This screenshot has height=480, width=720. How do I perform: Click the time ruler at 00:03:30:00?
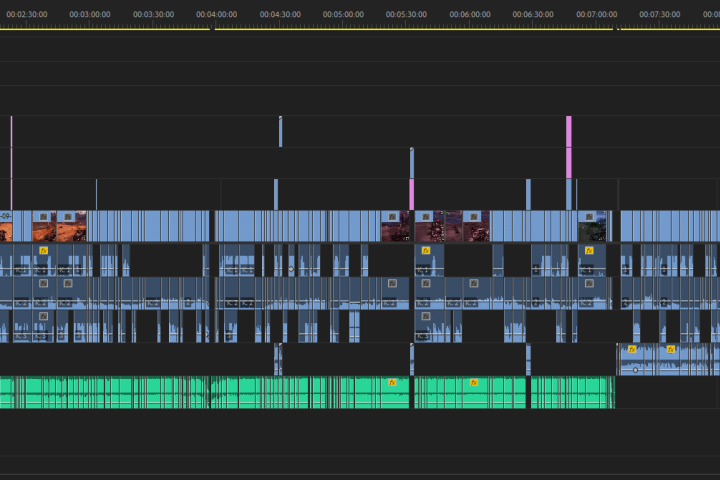tap(153, 15)
